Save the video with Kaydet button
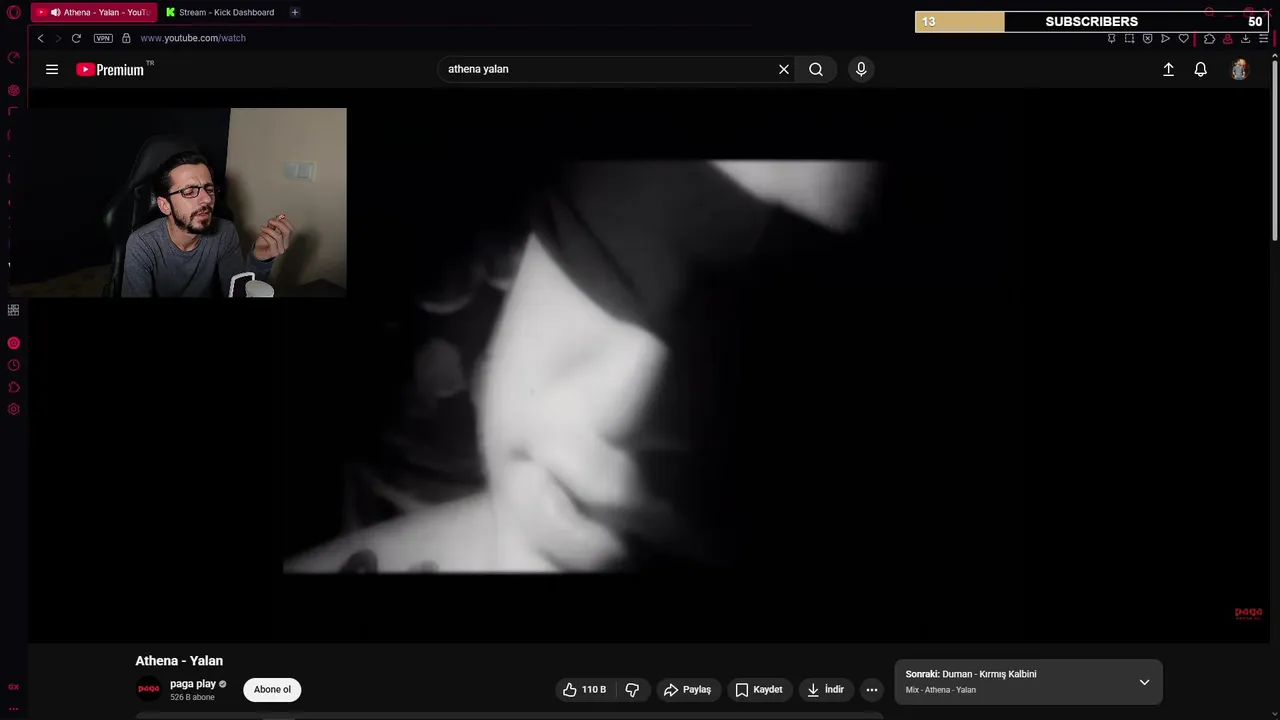 759,690
